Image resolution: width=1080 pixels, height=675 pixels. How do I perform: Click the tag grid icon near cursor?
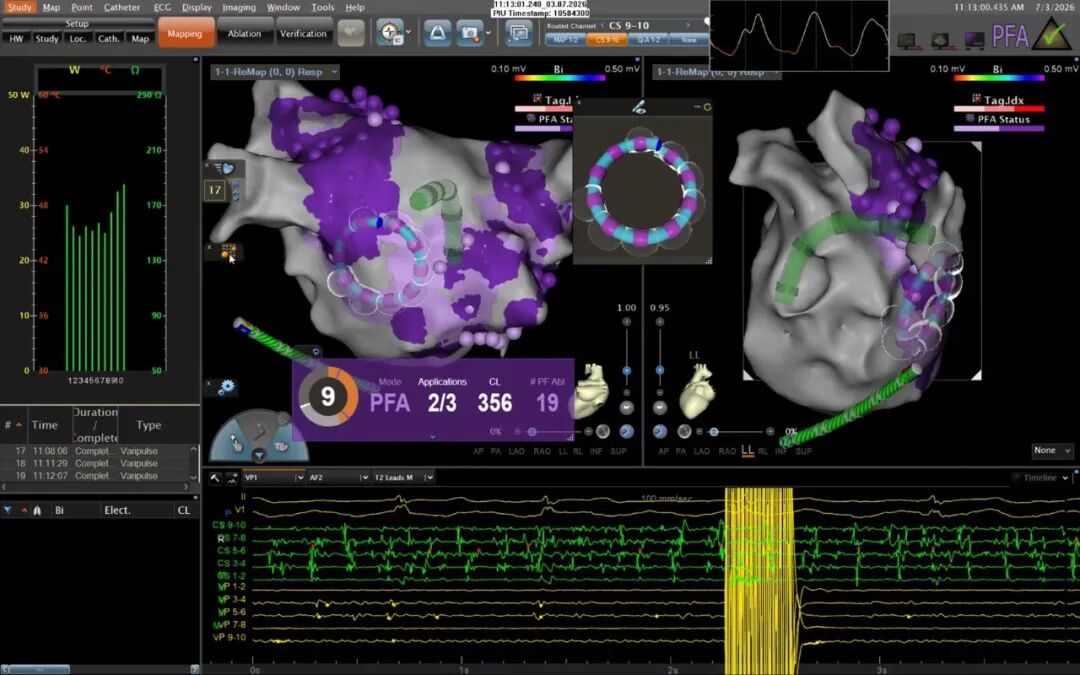coord(227,251)
